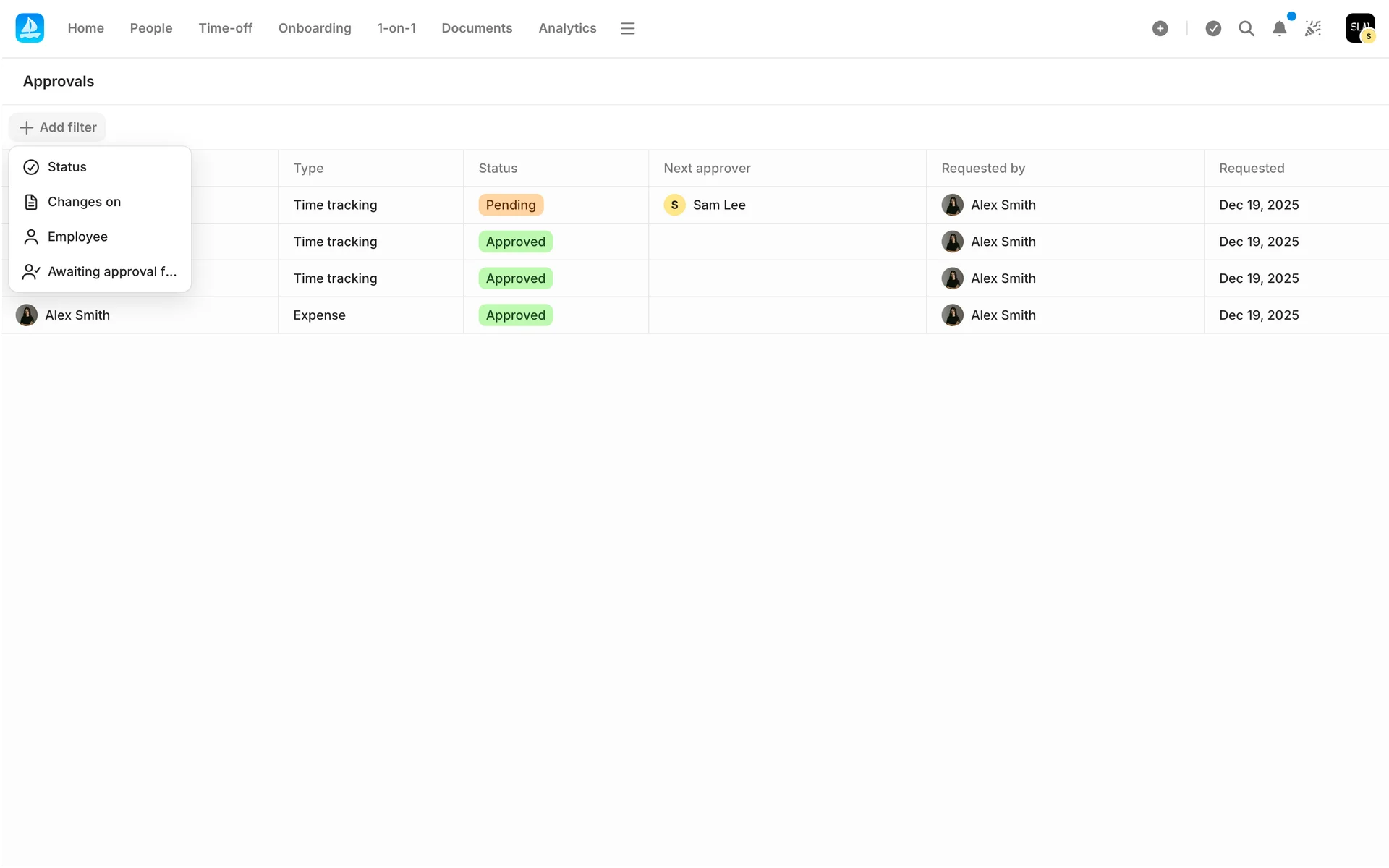Pick the Employee filter option
This screenshot has width=1389, height=868.
point(77,237)
